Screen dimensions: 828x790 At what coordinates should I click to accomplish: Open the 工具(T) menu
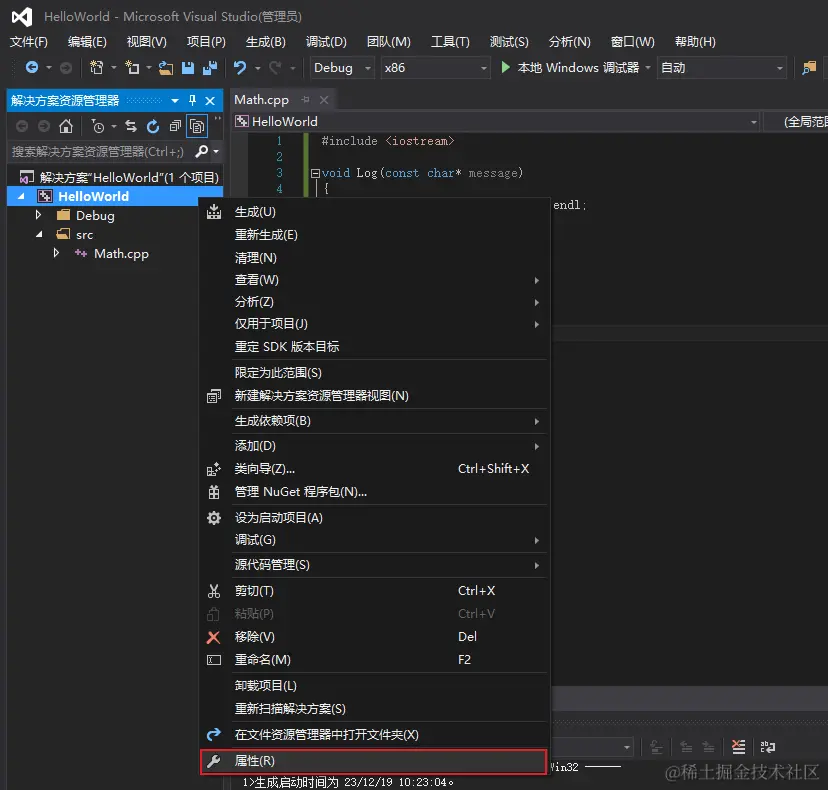pos(450,42)
